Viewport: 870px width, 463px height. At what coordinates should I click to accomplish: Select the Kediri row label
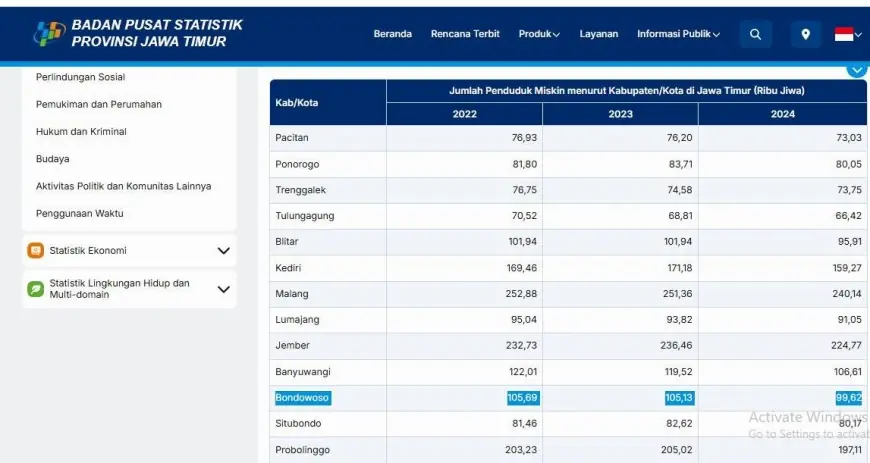[288, 268]
